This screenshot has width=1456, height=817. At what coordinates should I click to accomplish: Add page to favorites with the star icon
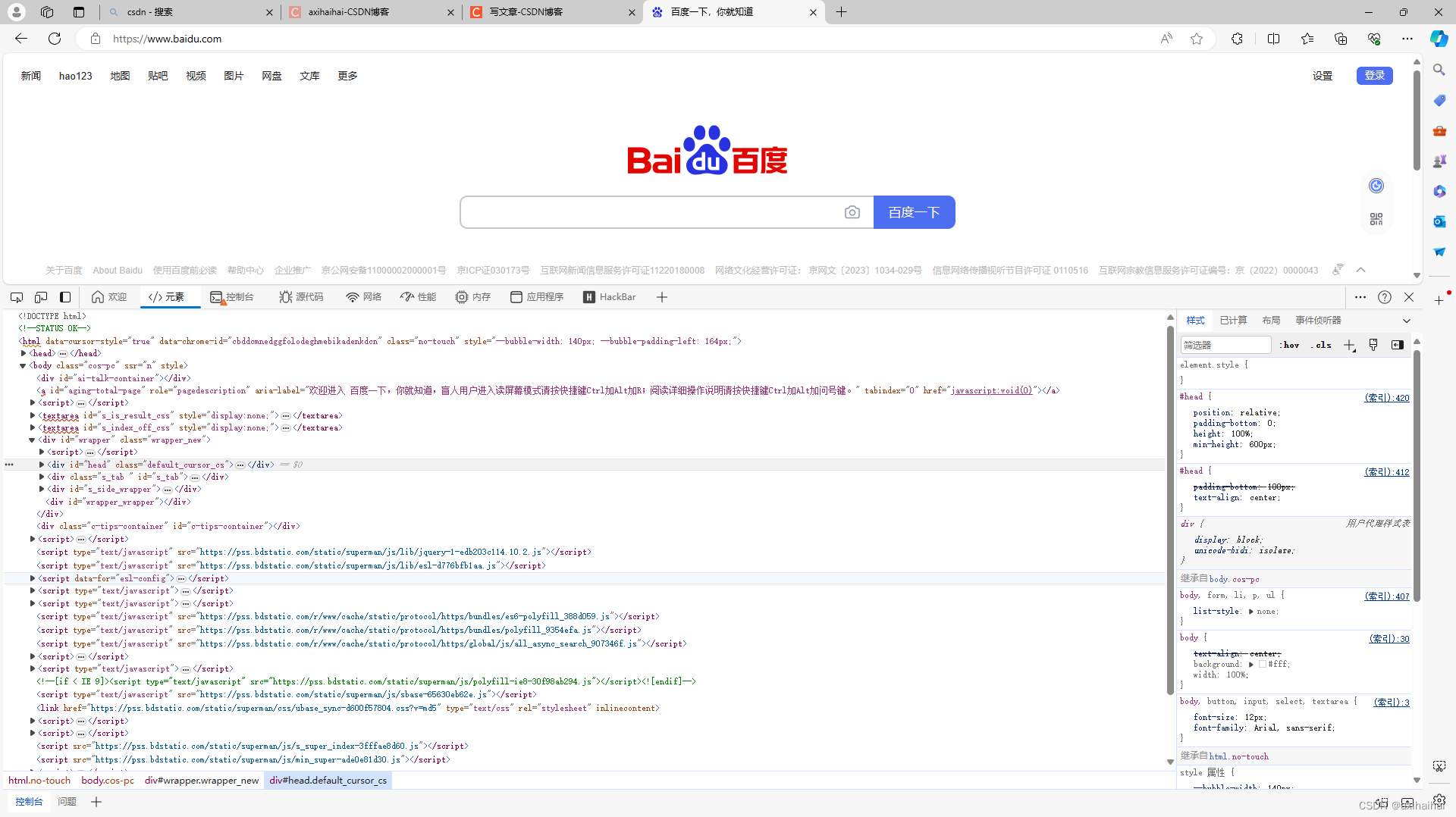coord(1197,39)
